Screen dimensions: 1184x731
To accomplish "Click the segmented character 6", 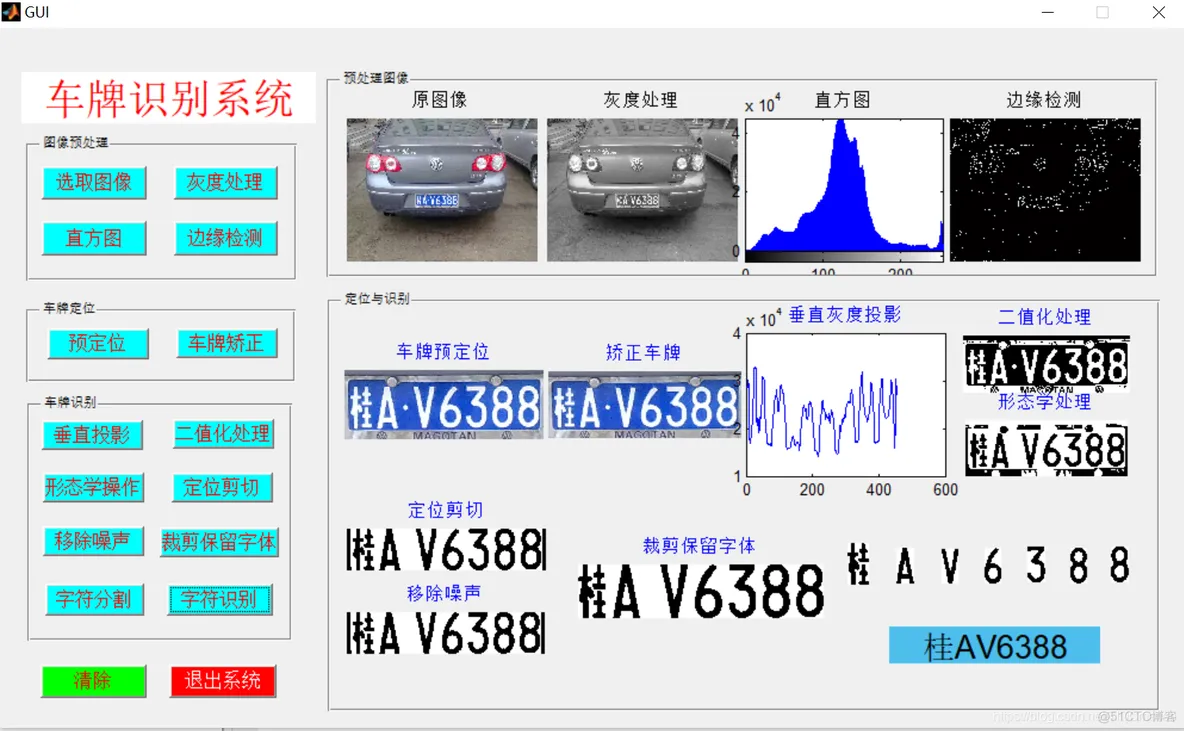I will [992, 565].
